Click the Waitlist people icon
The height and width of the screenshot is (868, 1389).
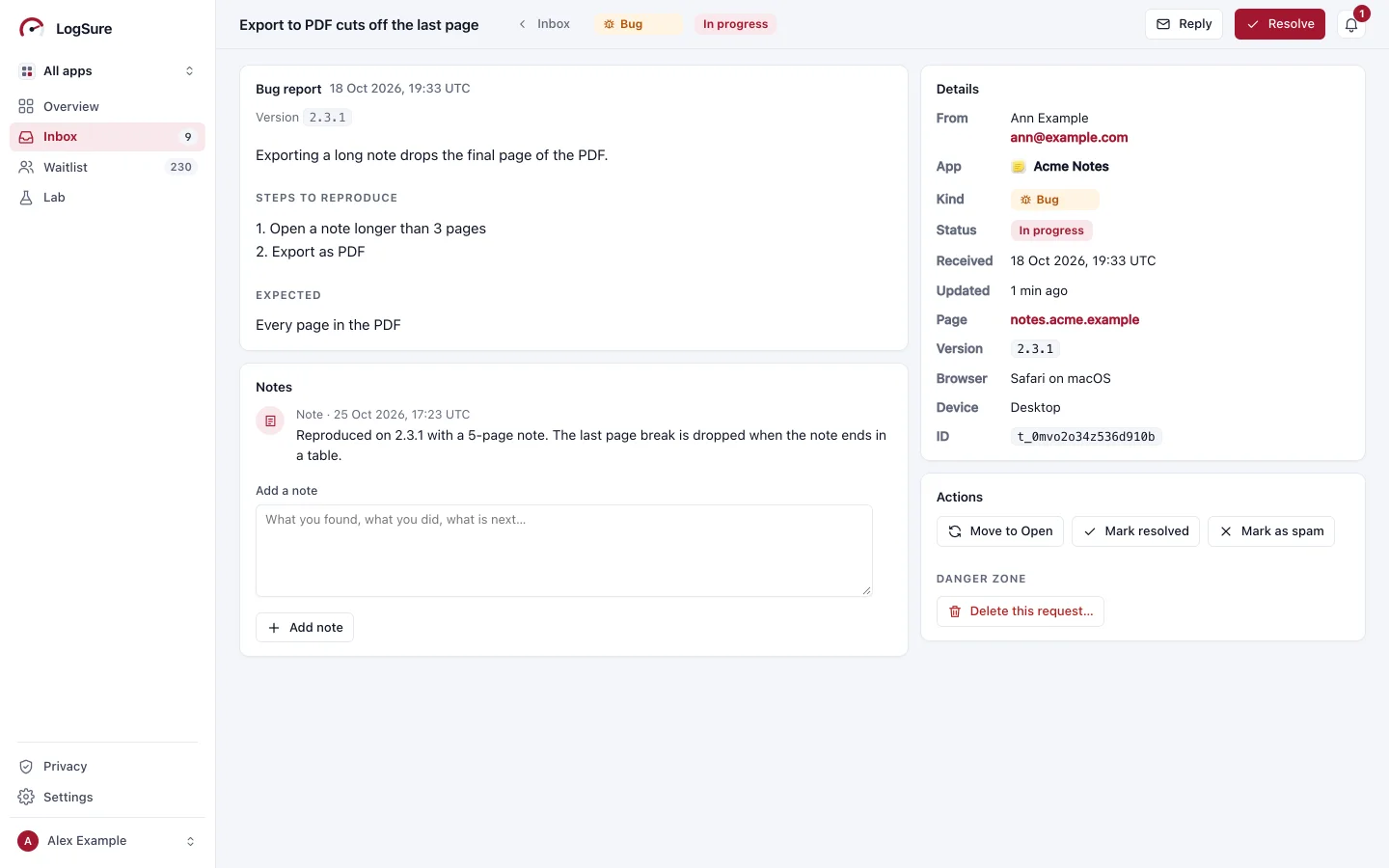pos(26,168)
